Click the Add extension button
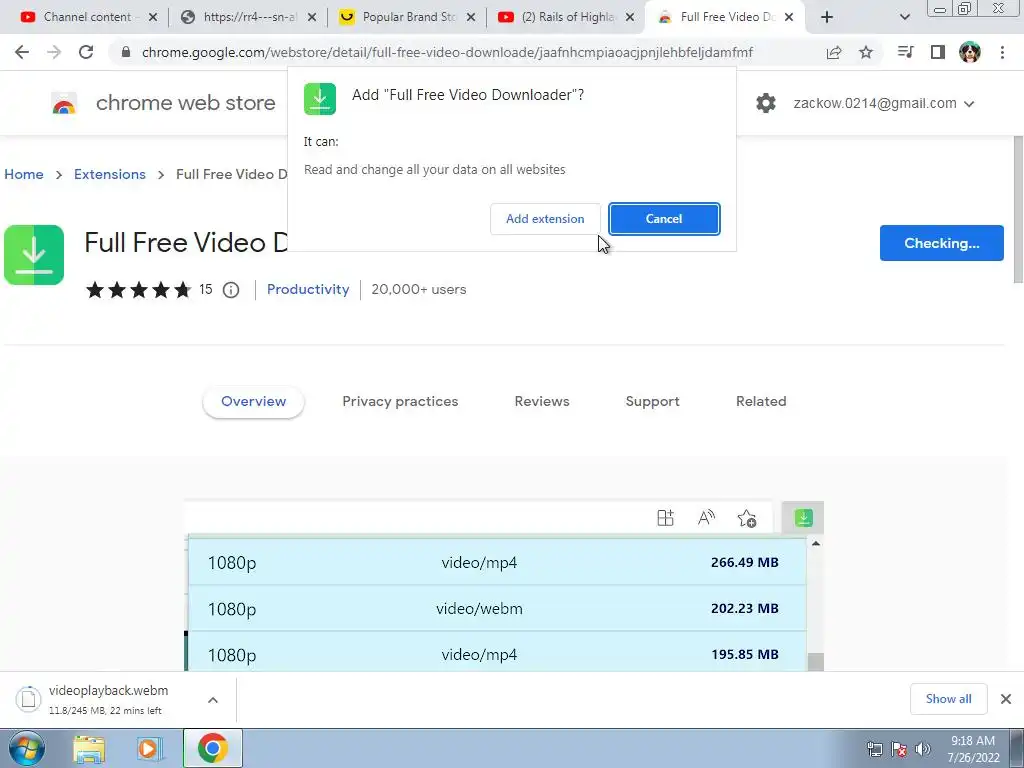 pos(545,219)
